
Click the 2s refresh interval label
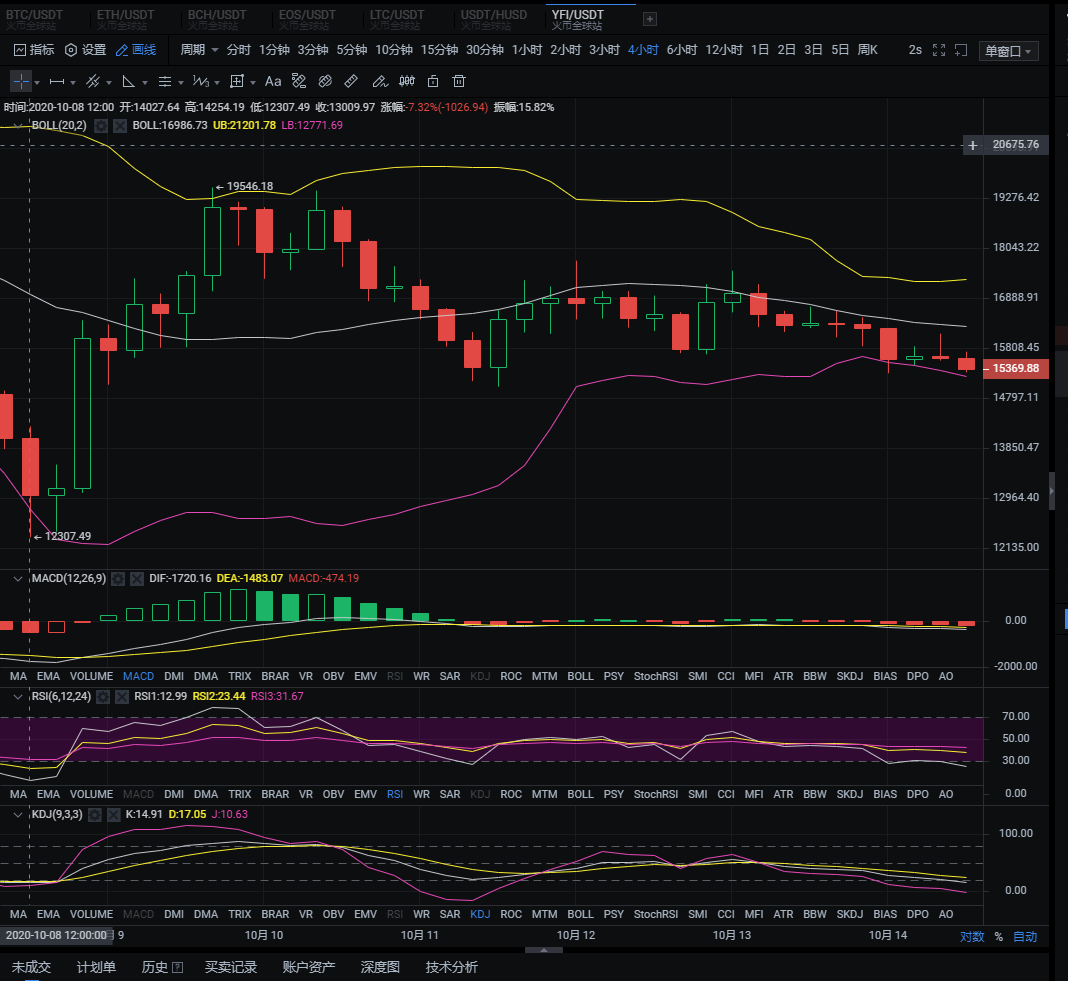915,50
